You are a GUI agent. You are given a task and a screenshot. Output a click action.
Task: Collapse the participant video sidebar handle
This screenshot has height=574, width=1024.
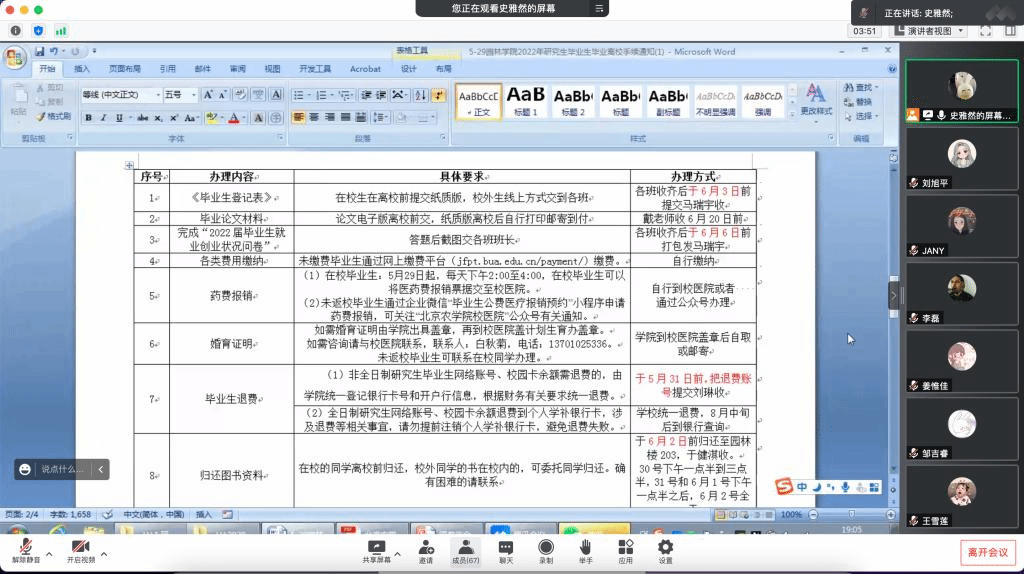click(x=894, y=297)
